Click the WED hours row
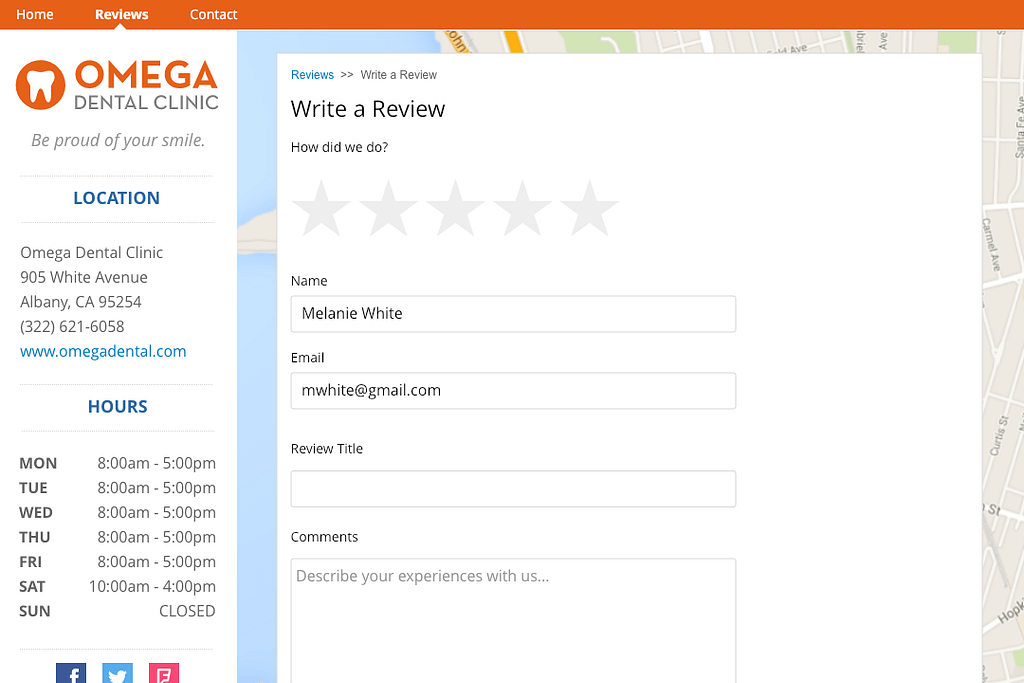Image resolution: width=1024 pixels, height=683 pixels. (118, 513)
